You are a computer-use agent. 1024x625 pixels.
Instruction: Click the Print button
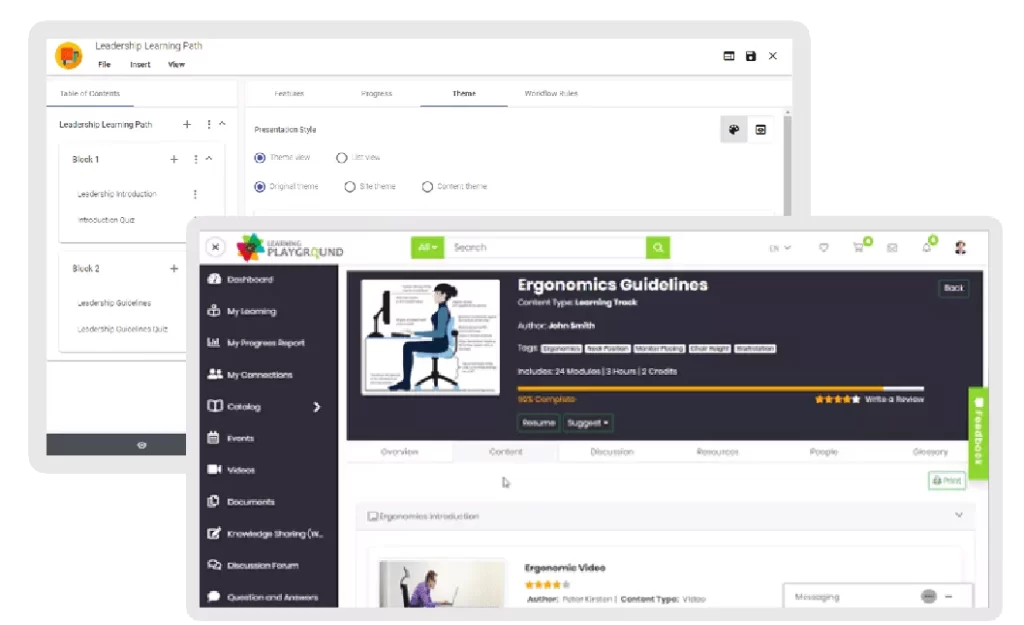tap(947, 481)
